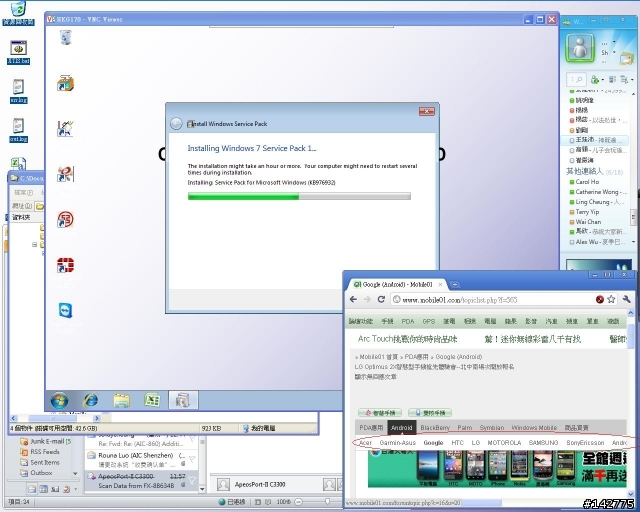Click the phone lineup banner image
Screen dimensions: 640x512
point(497,469)
